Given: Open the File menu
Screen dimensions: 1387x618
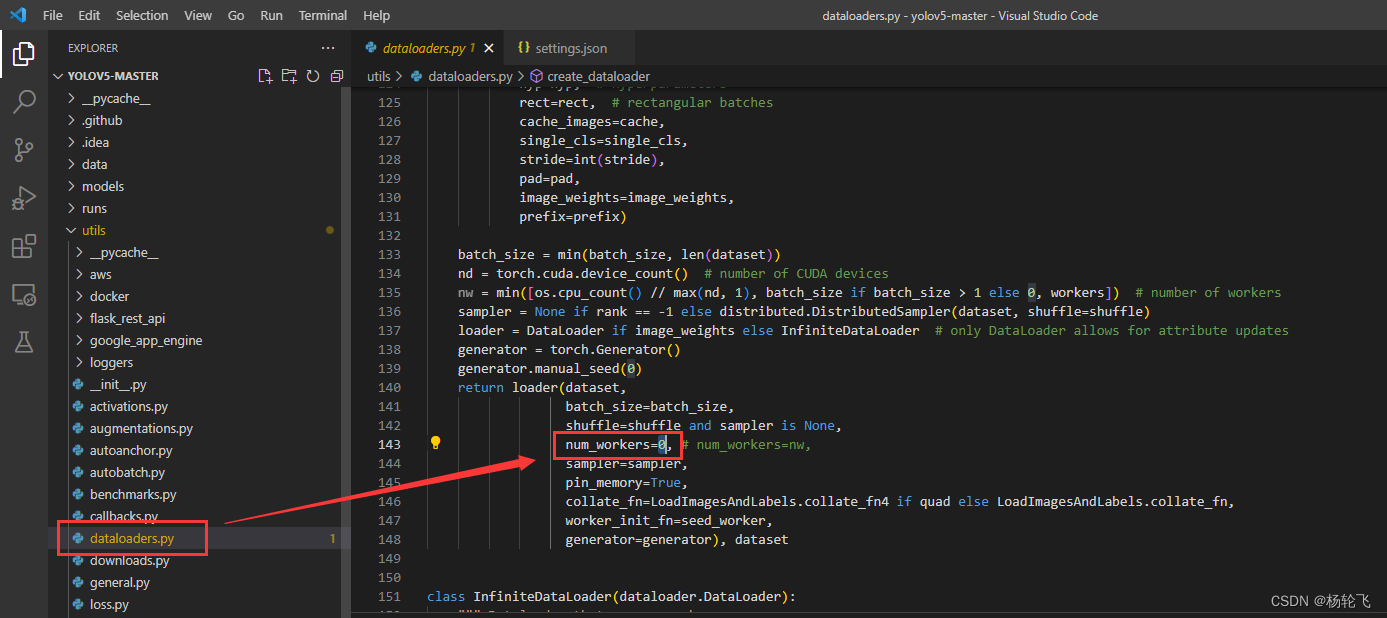Looking at the screenshot, I should tap(52, 15).
